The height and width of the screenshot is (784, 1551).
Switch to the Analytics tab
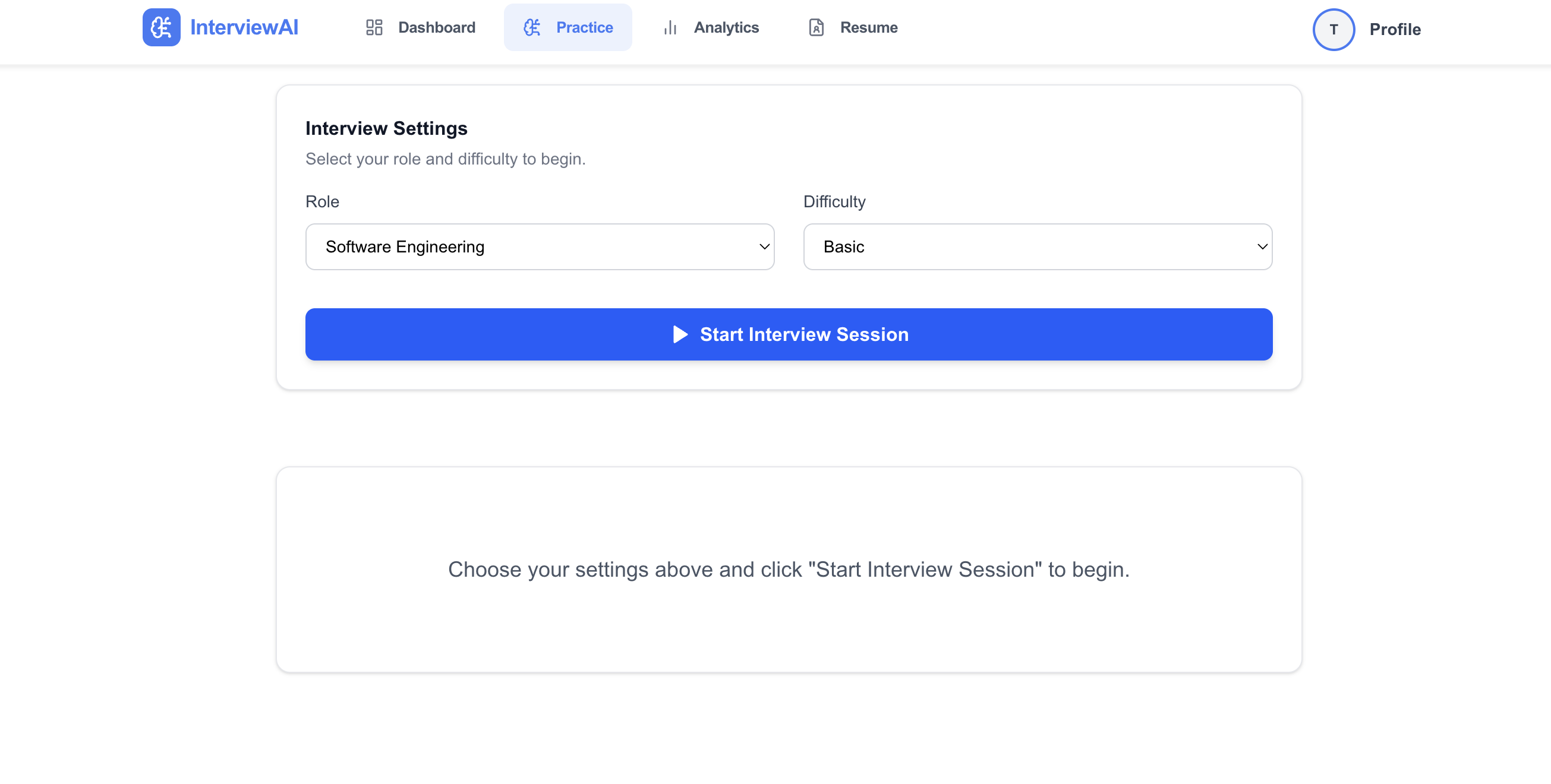726,28
